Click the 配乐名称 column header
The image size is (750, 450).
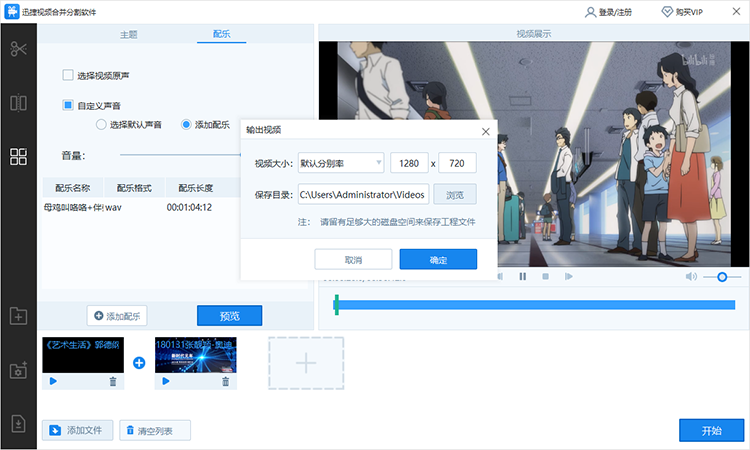(x=73, y=188)
